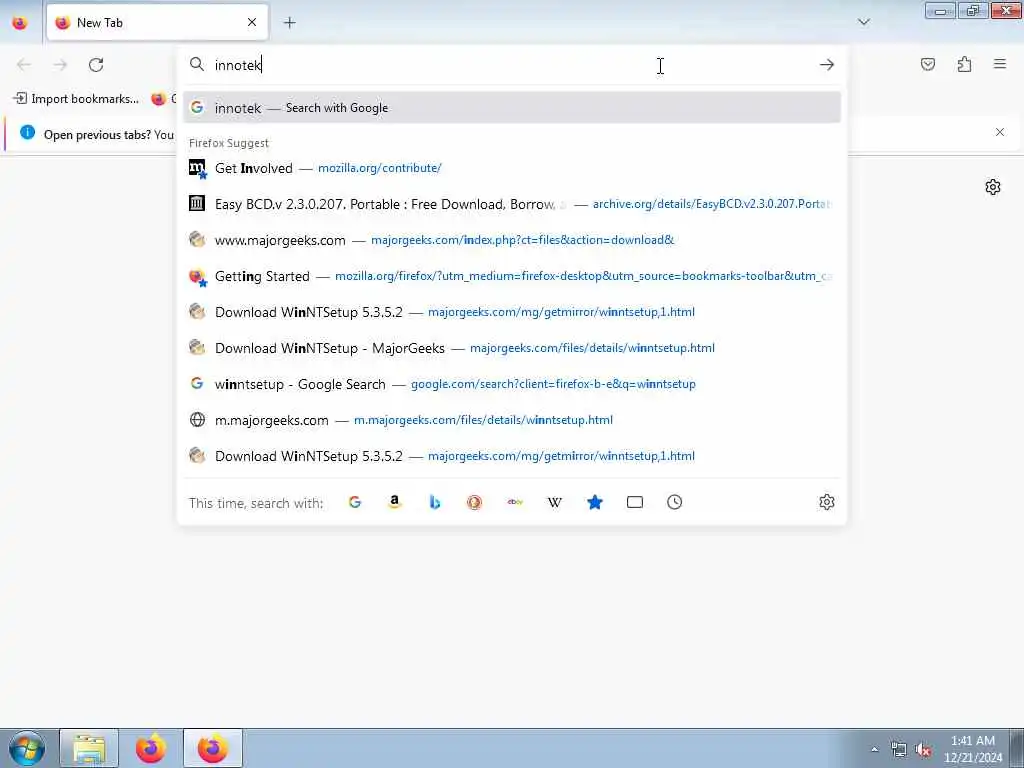Click the forward navigation arrow
The height and width of the screenshot is (768, 1024).
60,65
